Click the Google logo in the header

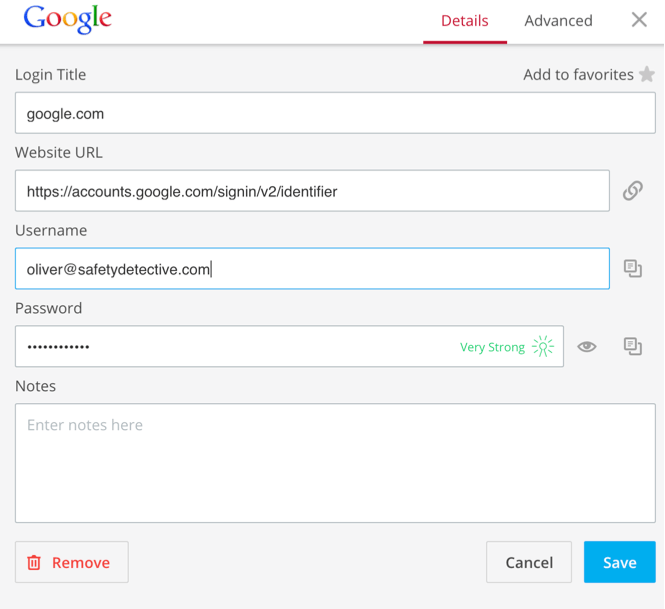click(67, 20)
